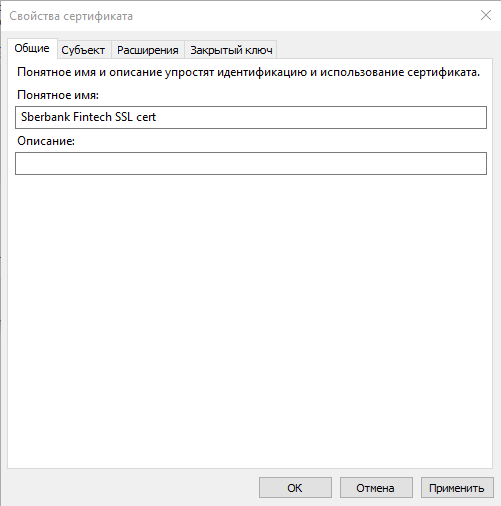
Task: Click the Понятное имя: label
Action: coord(58,95)
